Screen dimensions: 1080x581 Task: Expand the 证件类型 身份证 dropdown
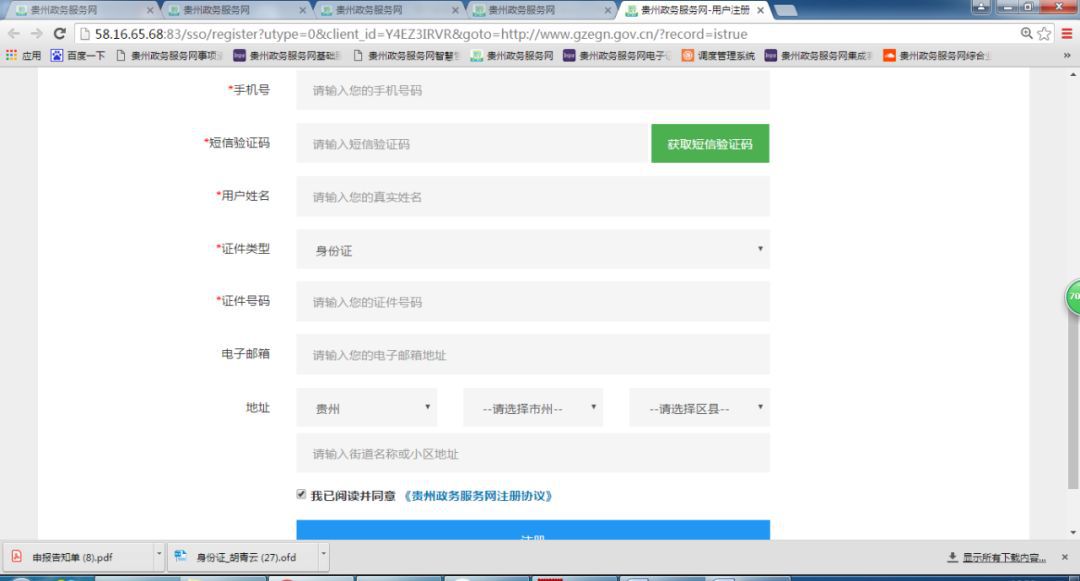coord(533,249)
